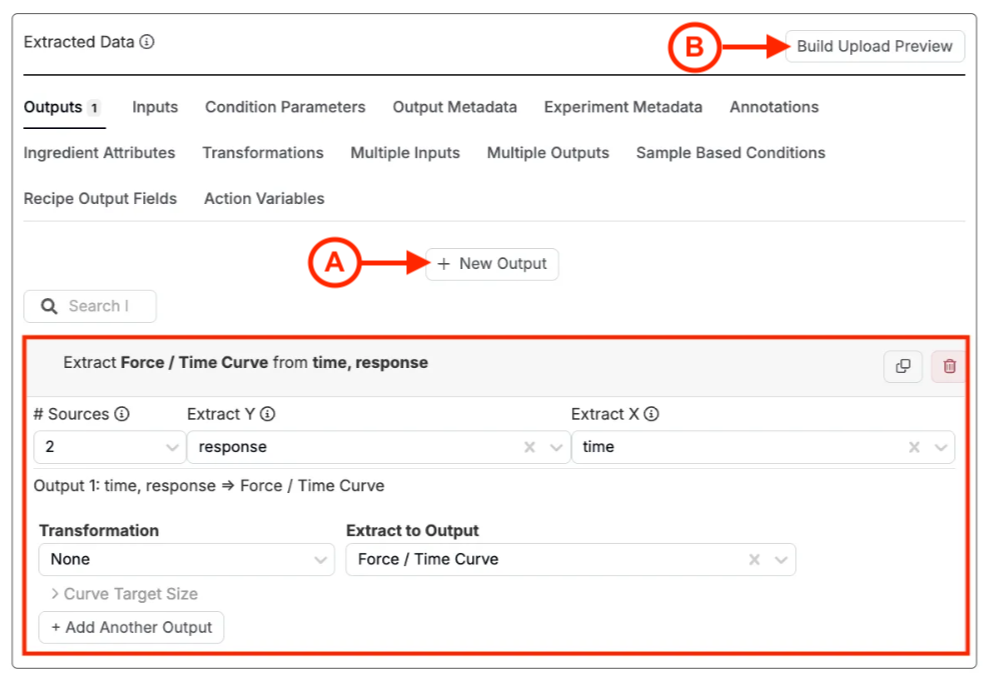Screen dimensions: 994x686
Task: Clear the Extract X time selection
Action: point(914,448)
